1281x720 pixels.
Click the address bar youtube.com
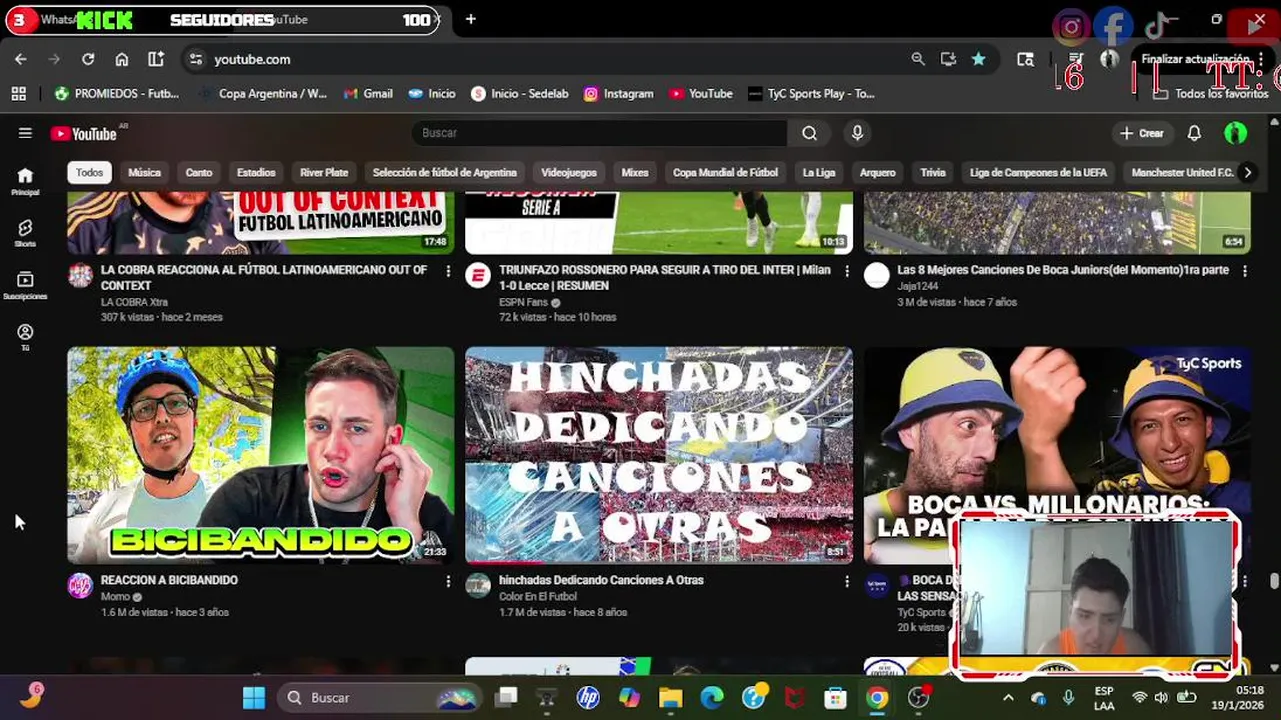(252, 59)
